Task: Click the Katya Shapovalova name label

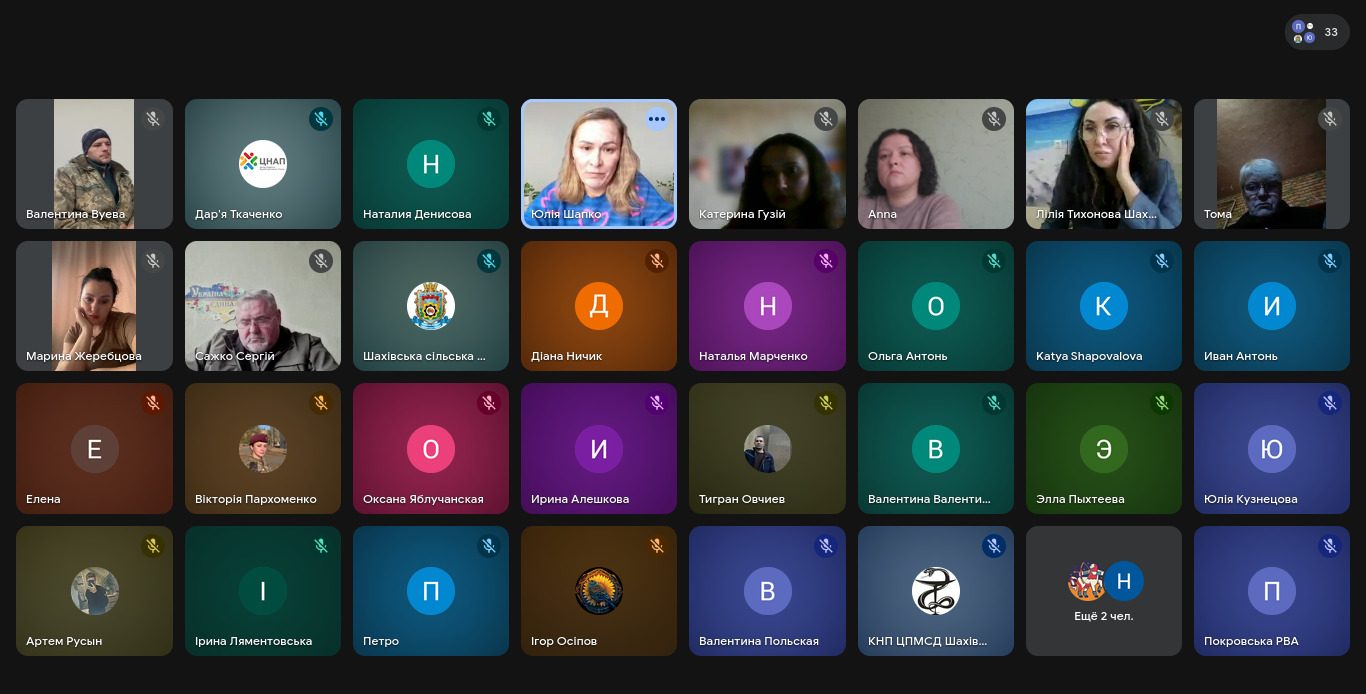Action: click(x=1088, y=356)
